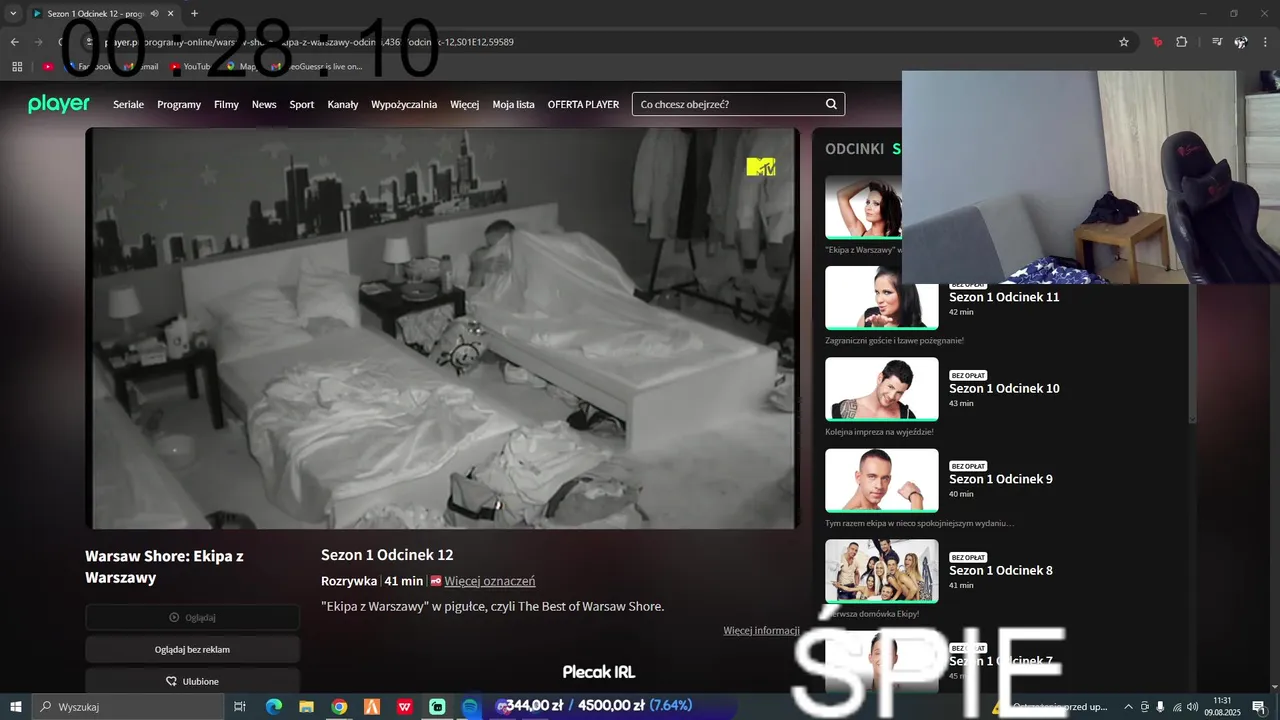1280x720 pixels.
Task: Open the Windows Start menu
Action: click(x=16, y=706)
